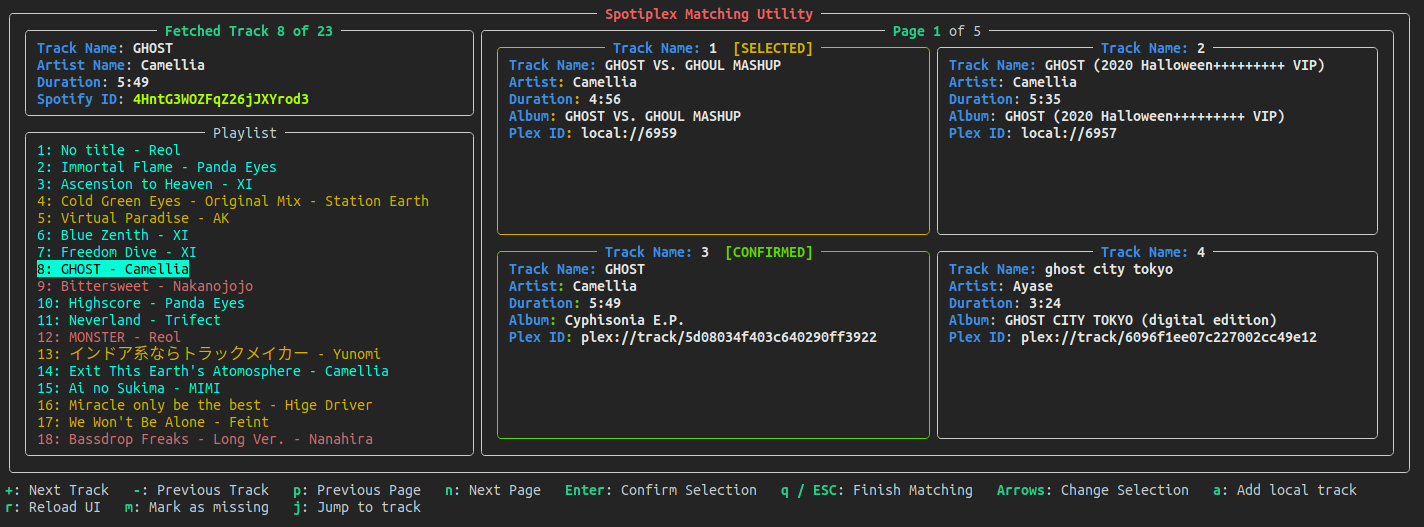Click album "GHOST CITY TOKYO (digital edition)"
The image size is (1424, 527).
(1141, 320)
